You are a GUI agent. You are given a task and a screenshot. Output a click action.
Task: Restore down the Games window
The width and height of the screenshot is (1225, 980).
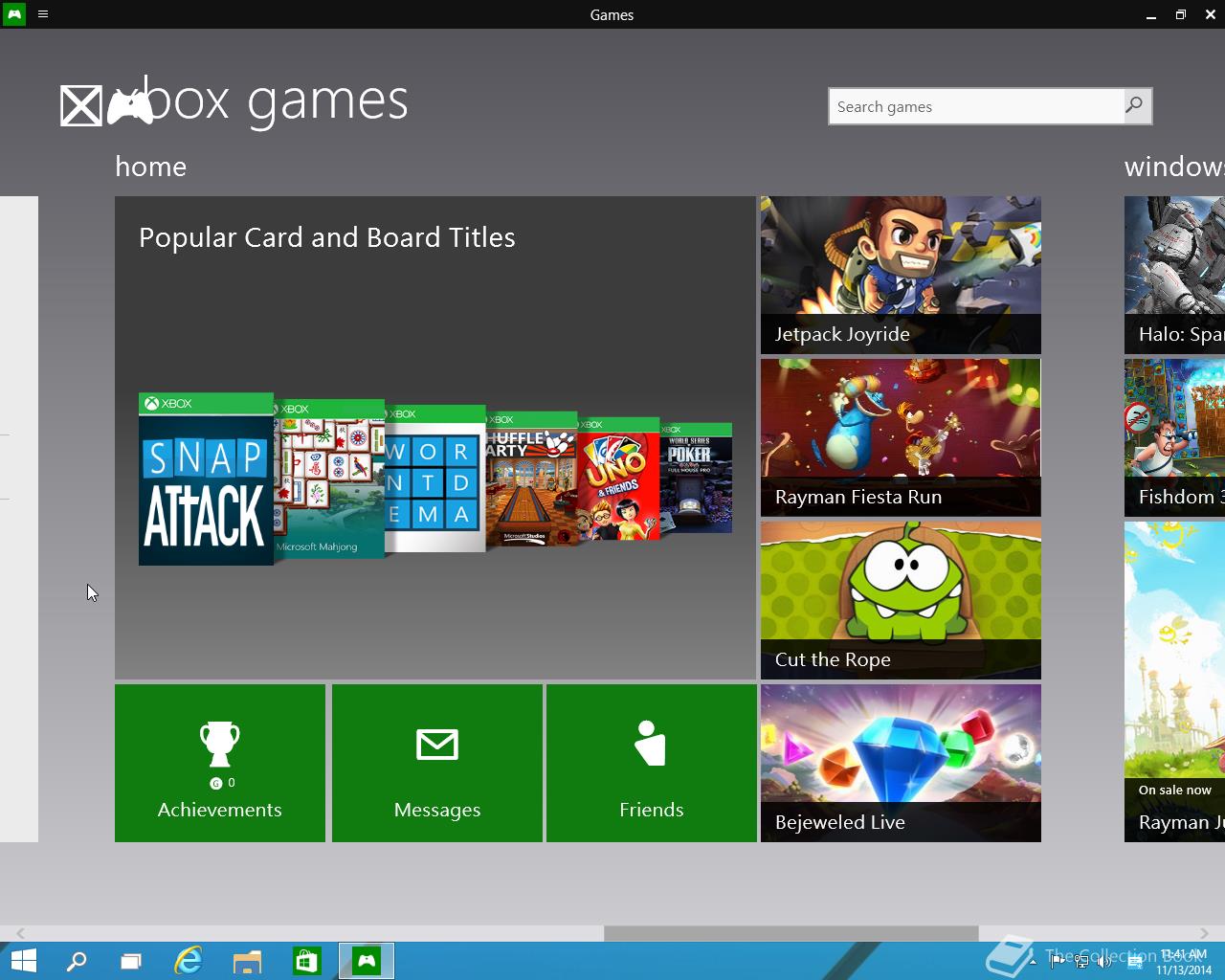click(x=1181, y=14)
